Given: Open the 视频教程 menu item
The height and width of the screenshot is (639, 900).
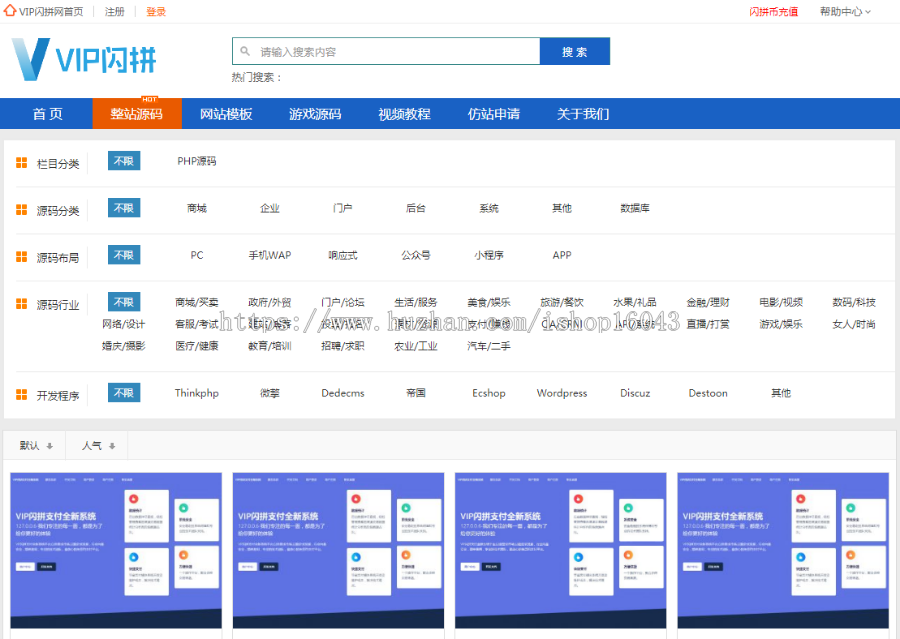Looking at the screenshot, I should [x=404, y=114].
